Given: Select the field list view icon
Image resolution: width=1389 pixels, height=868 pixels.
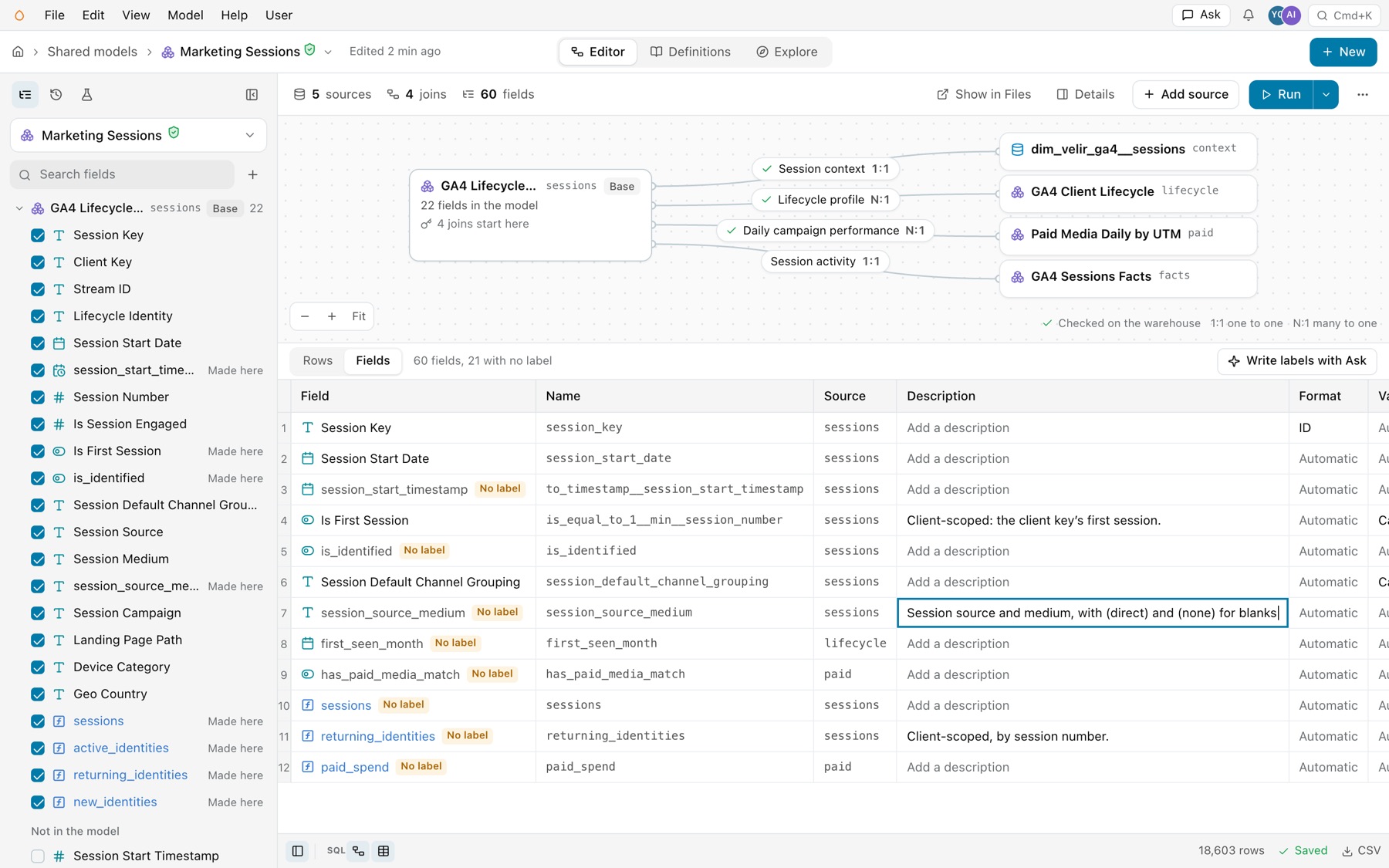Looking at the screenshot, I should 25,94.
